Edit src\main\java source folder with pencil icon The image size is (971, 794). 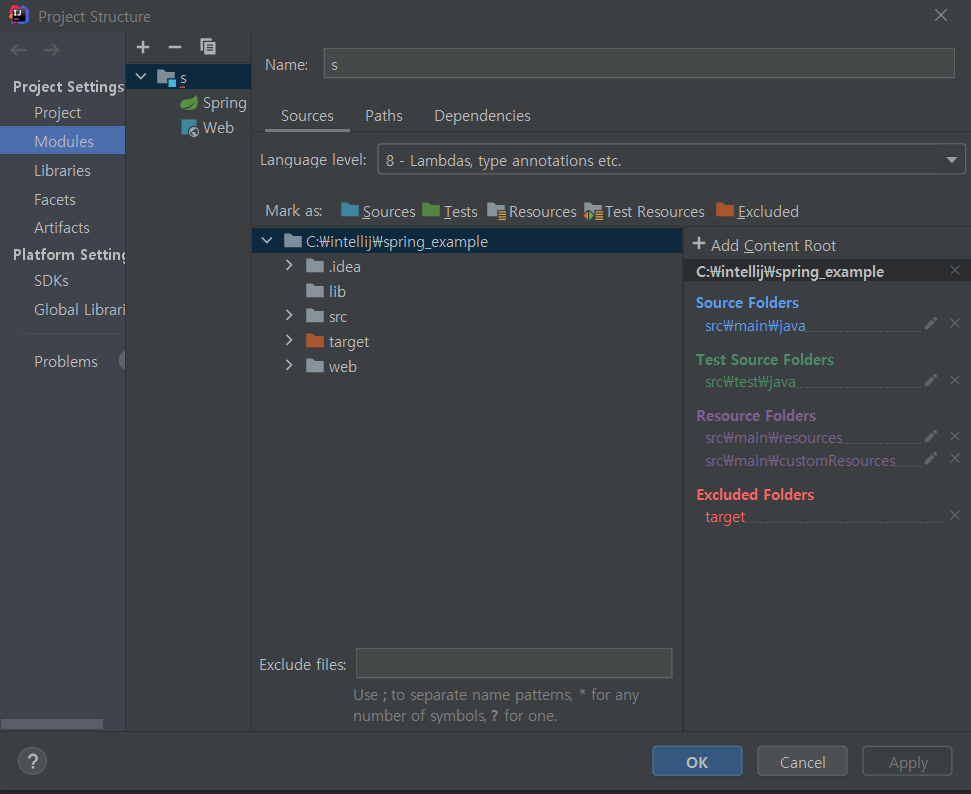point(930,323)
